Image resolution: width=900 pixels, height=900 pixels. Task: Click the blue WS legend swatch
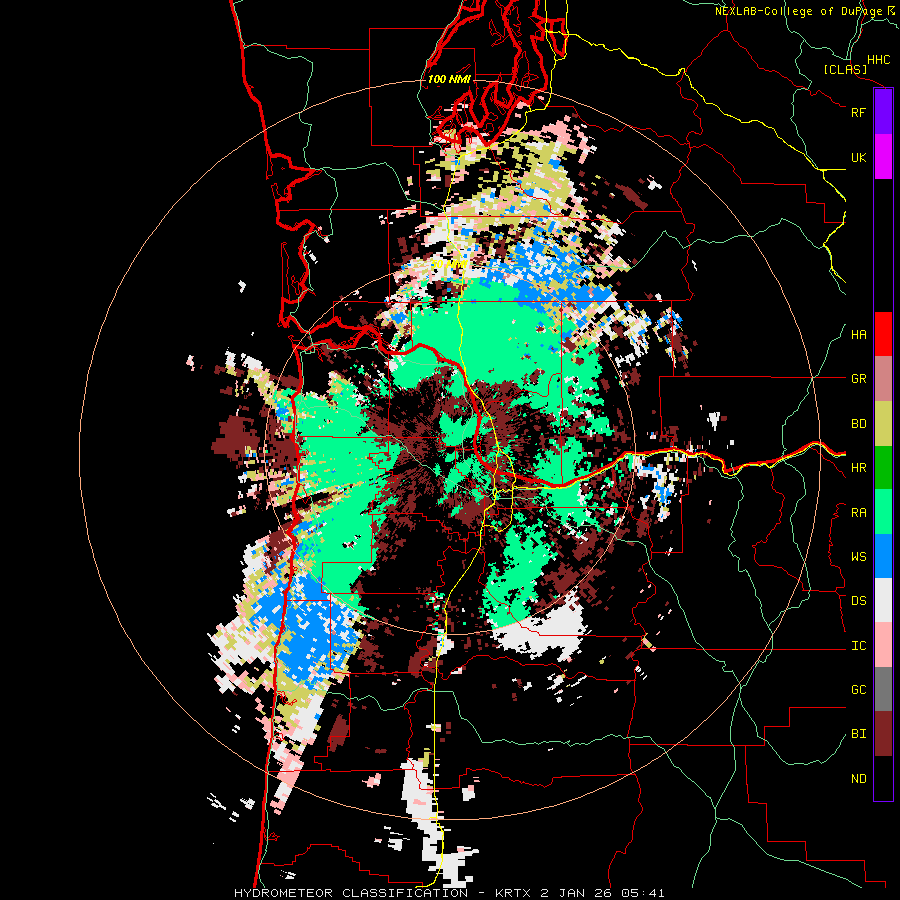coord(883,556)
